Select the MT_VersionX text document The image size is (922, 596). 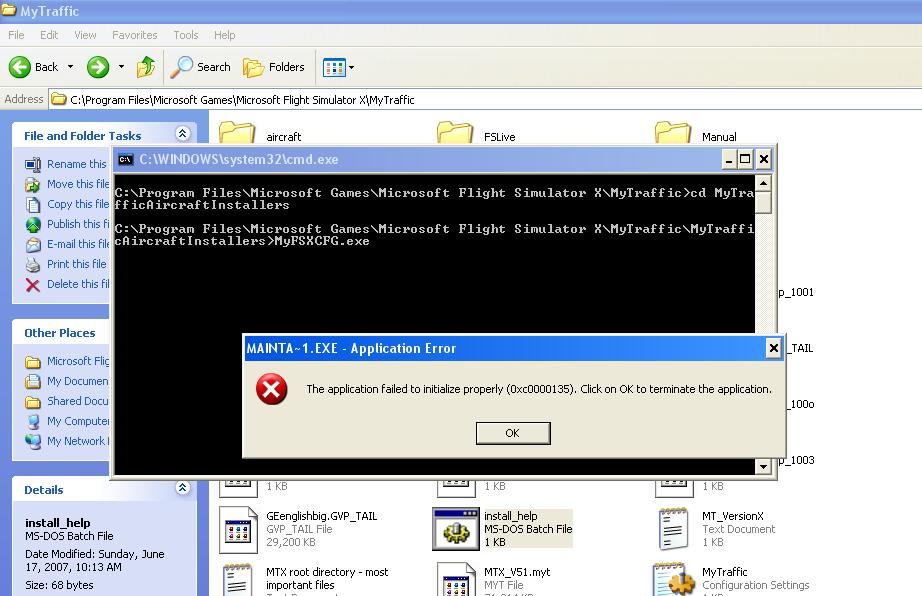point(716,529)
